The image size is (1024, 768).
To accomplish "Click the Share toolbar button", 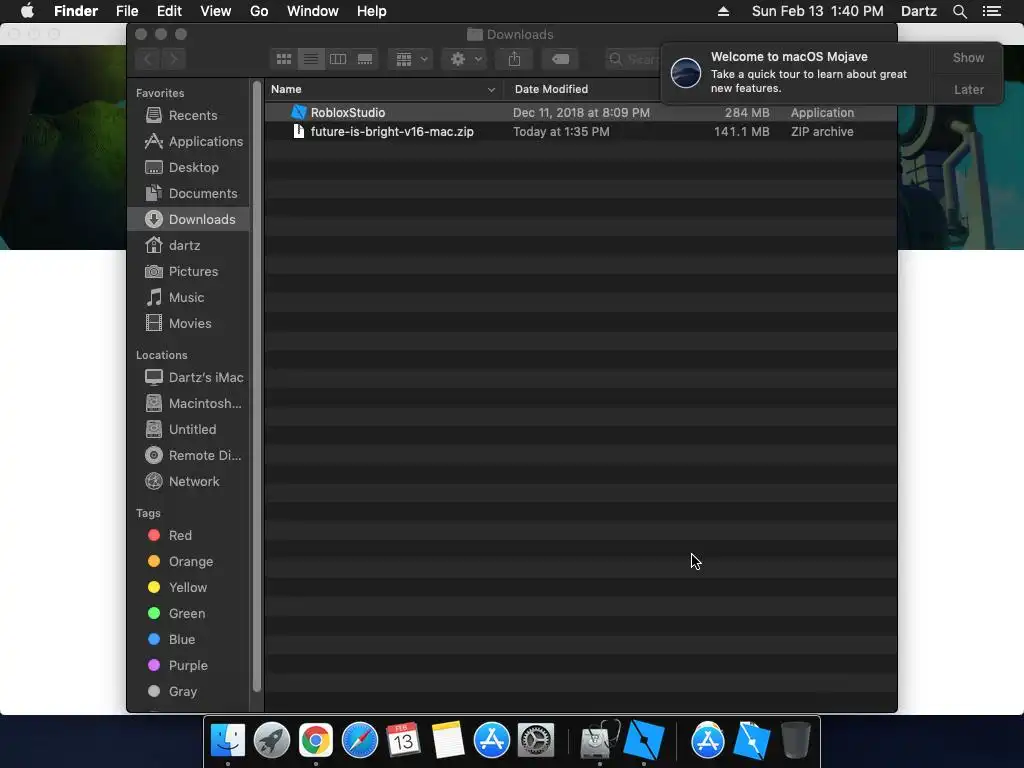I will point(515,59).
